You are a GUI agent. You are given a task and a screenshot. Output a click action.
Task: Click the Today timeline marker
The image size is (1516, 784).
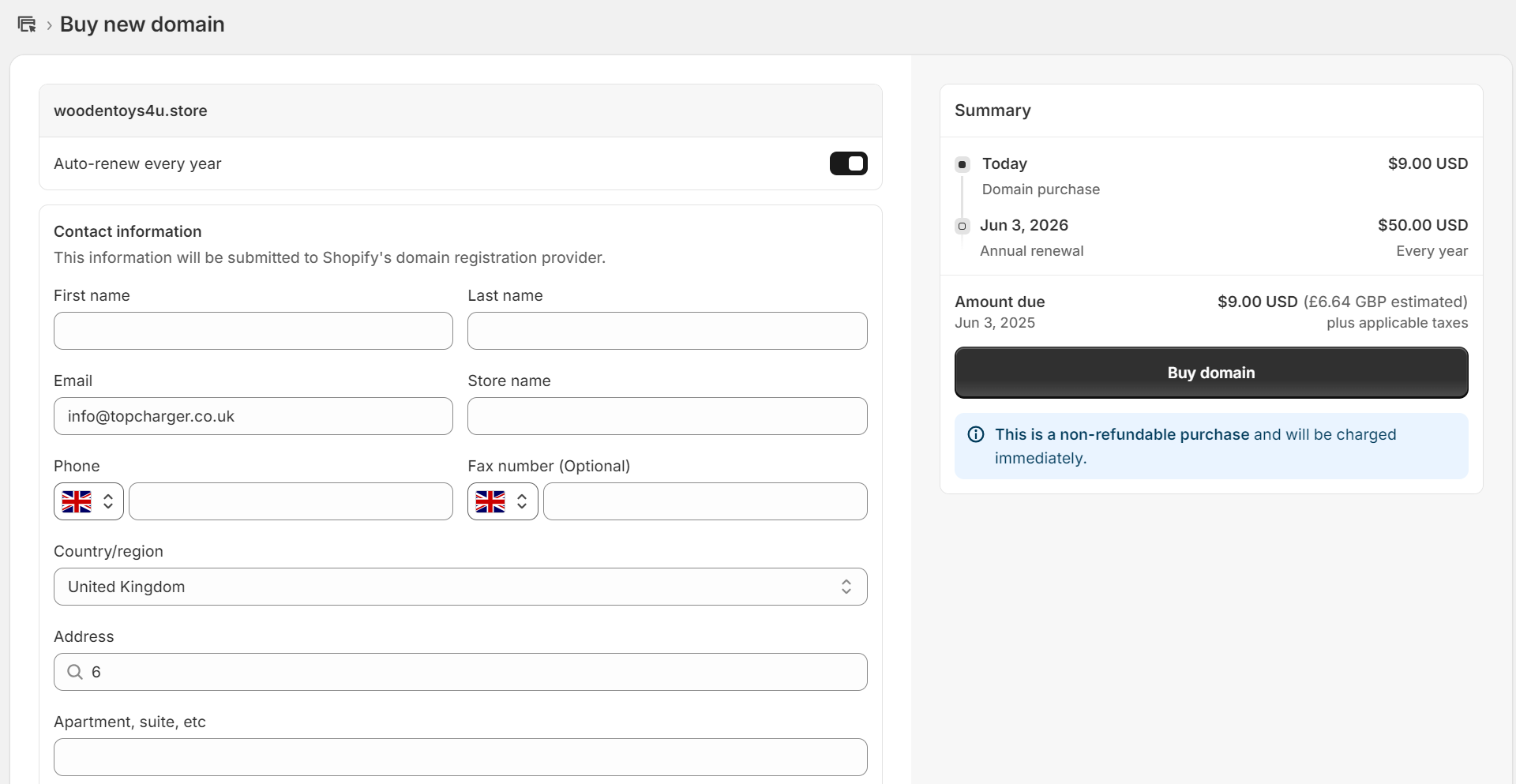(x=962, y=164)
